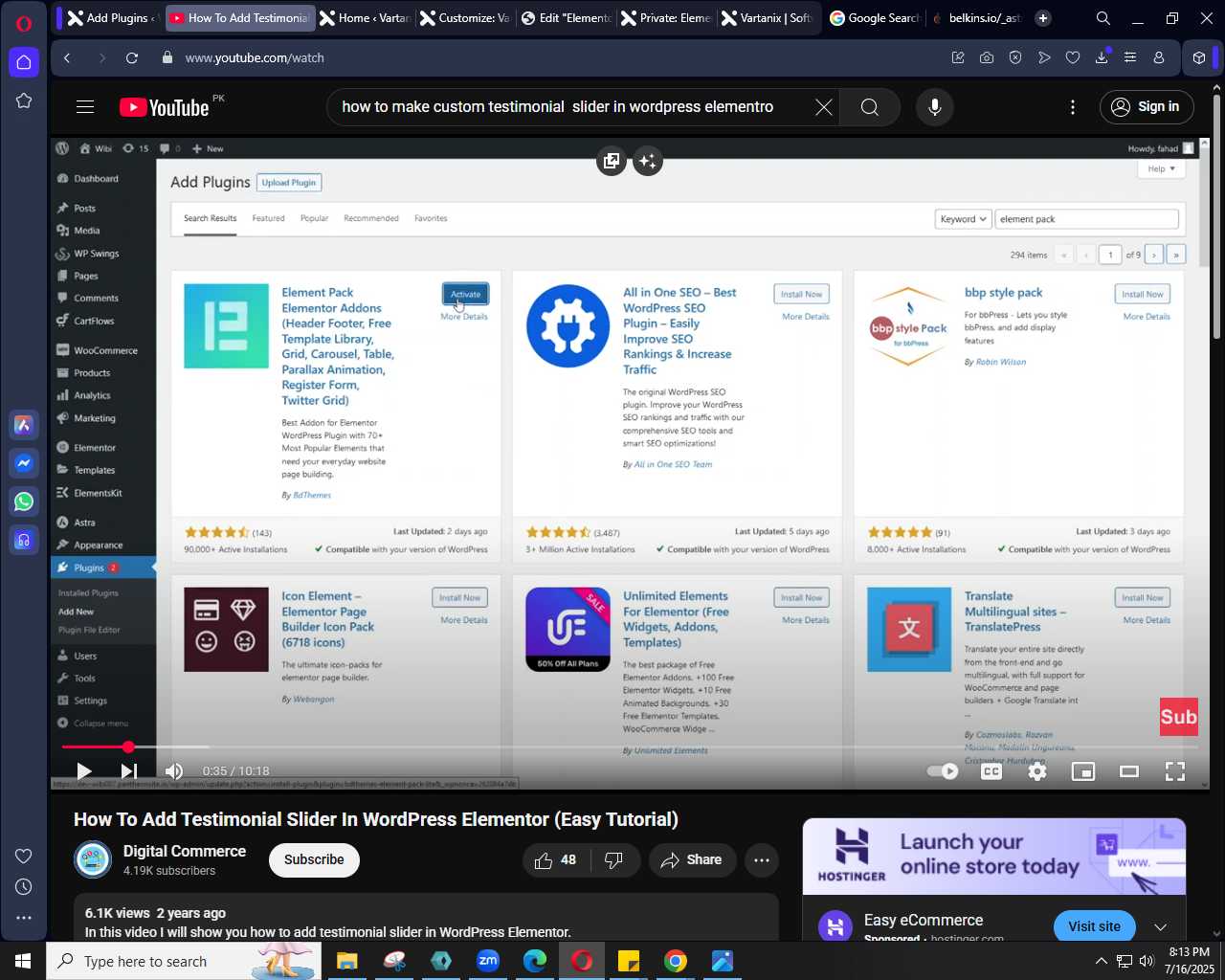Switch to belkins.io tab
The image size is (1225, 980).
(976, 18)
